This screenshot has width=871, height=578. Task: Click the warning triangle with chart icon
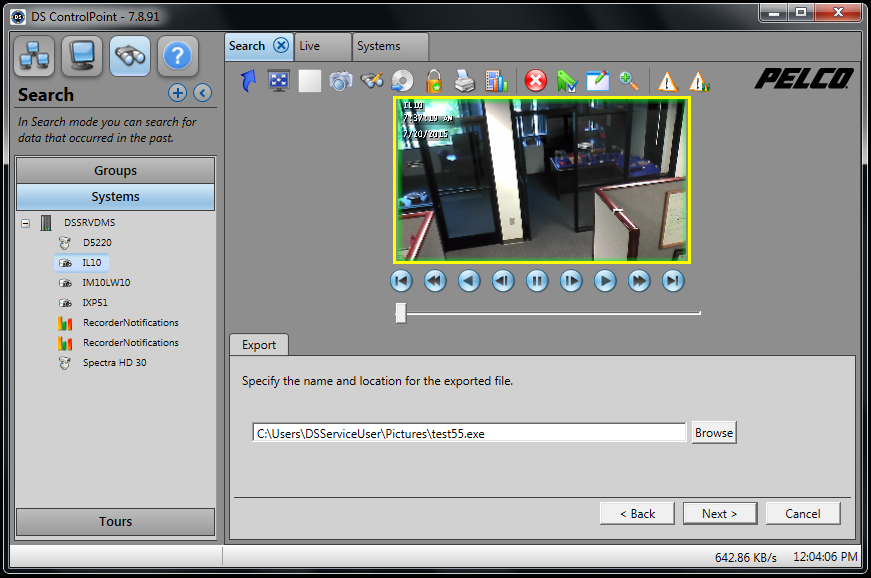point(699,82)
